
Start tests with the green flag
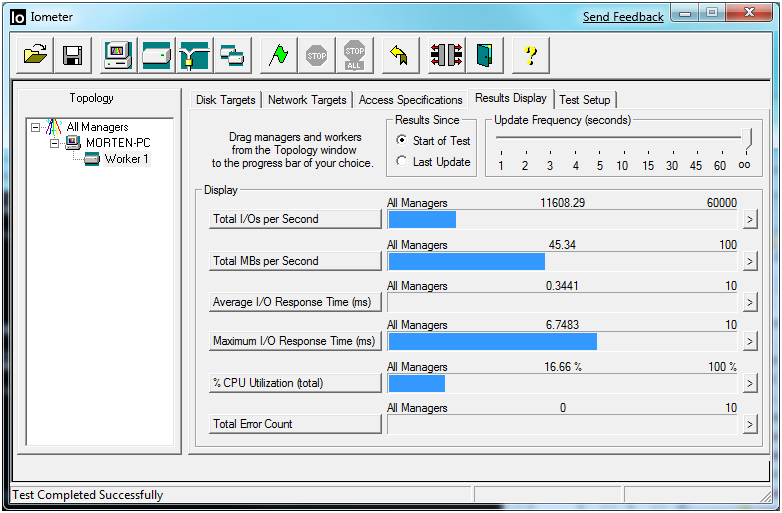[278, 55]
